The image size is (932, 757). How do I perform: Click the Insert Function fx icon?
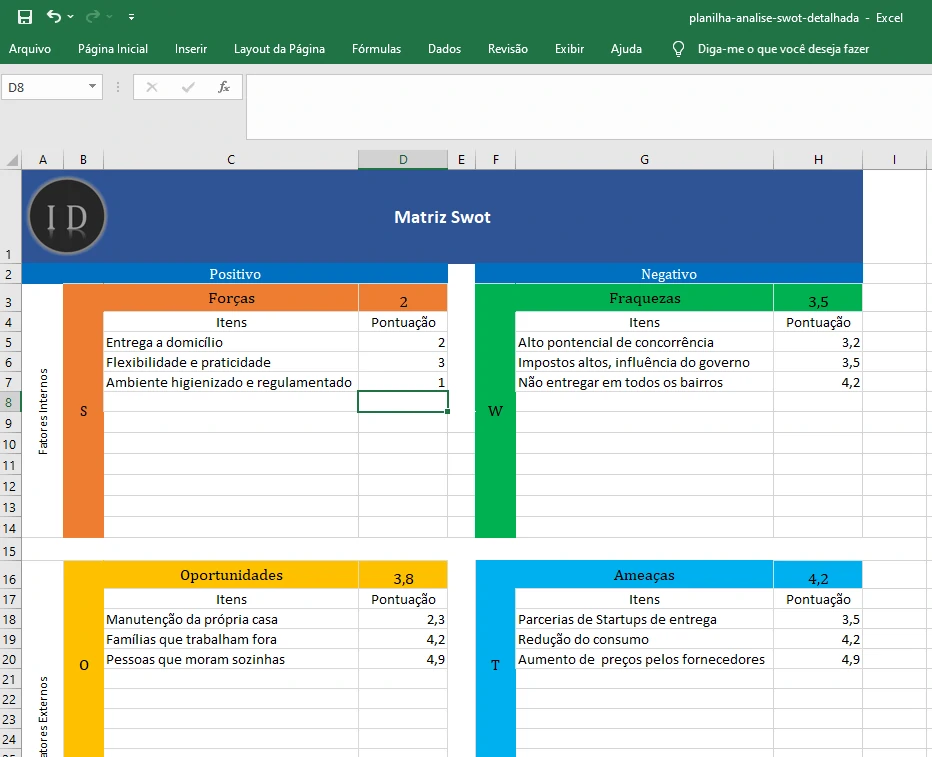(x=224, y=87)
